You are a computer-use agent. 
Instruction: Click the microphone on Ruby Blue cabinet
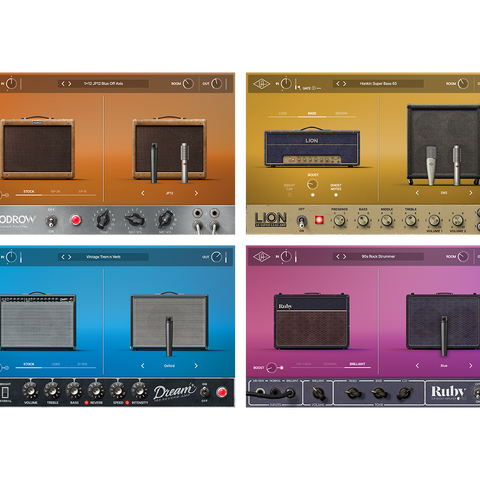(x=444, y=336)
